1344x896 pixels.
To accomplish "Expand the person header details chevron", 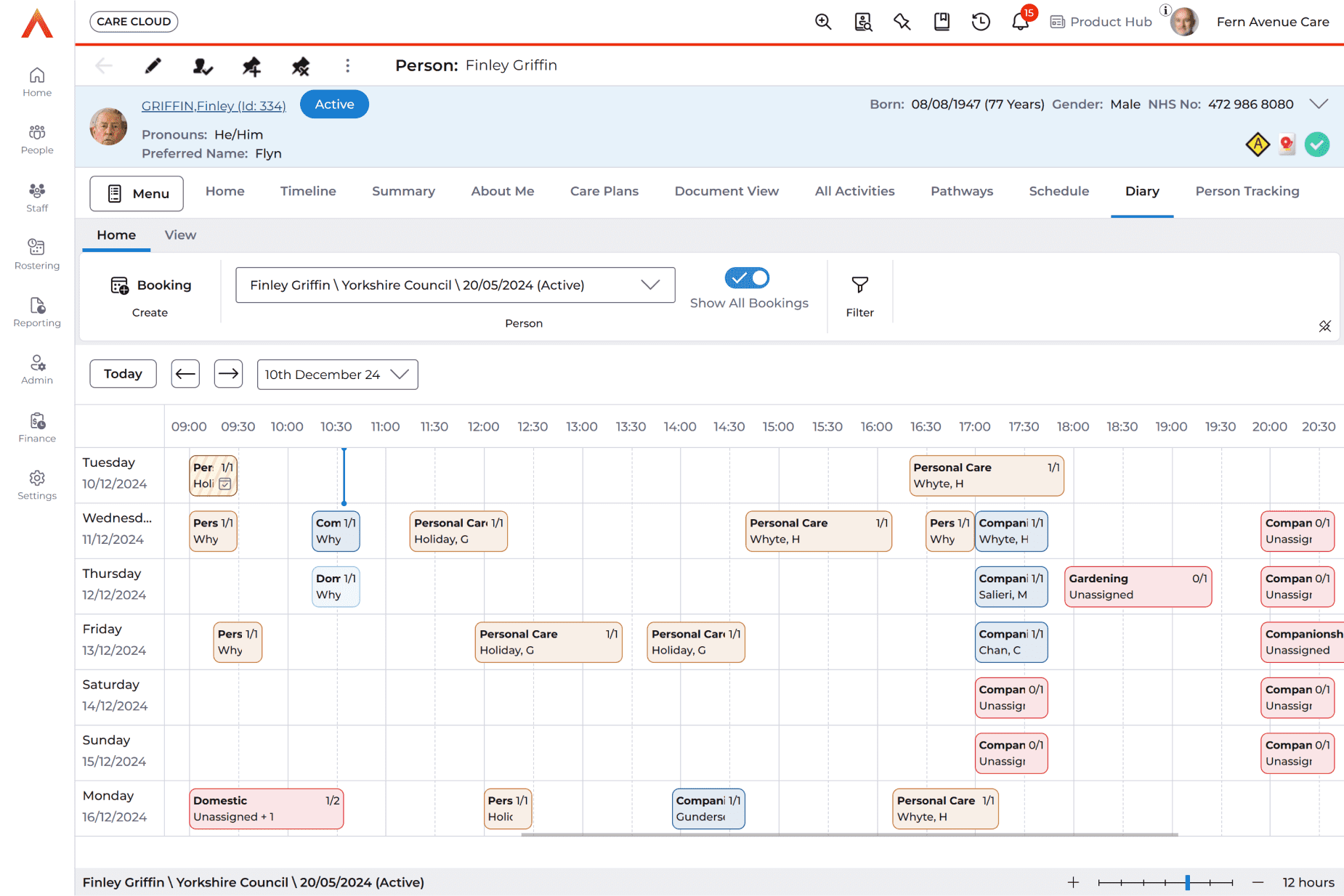I will tap(1319, 104).
